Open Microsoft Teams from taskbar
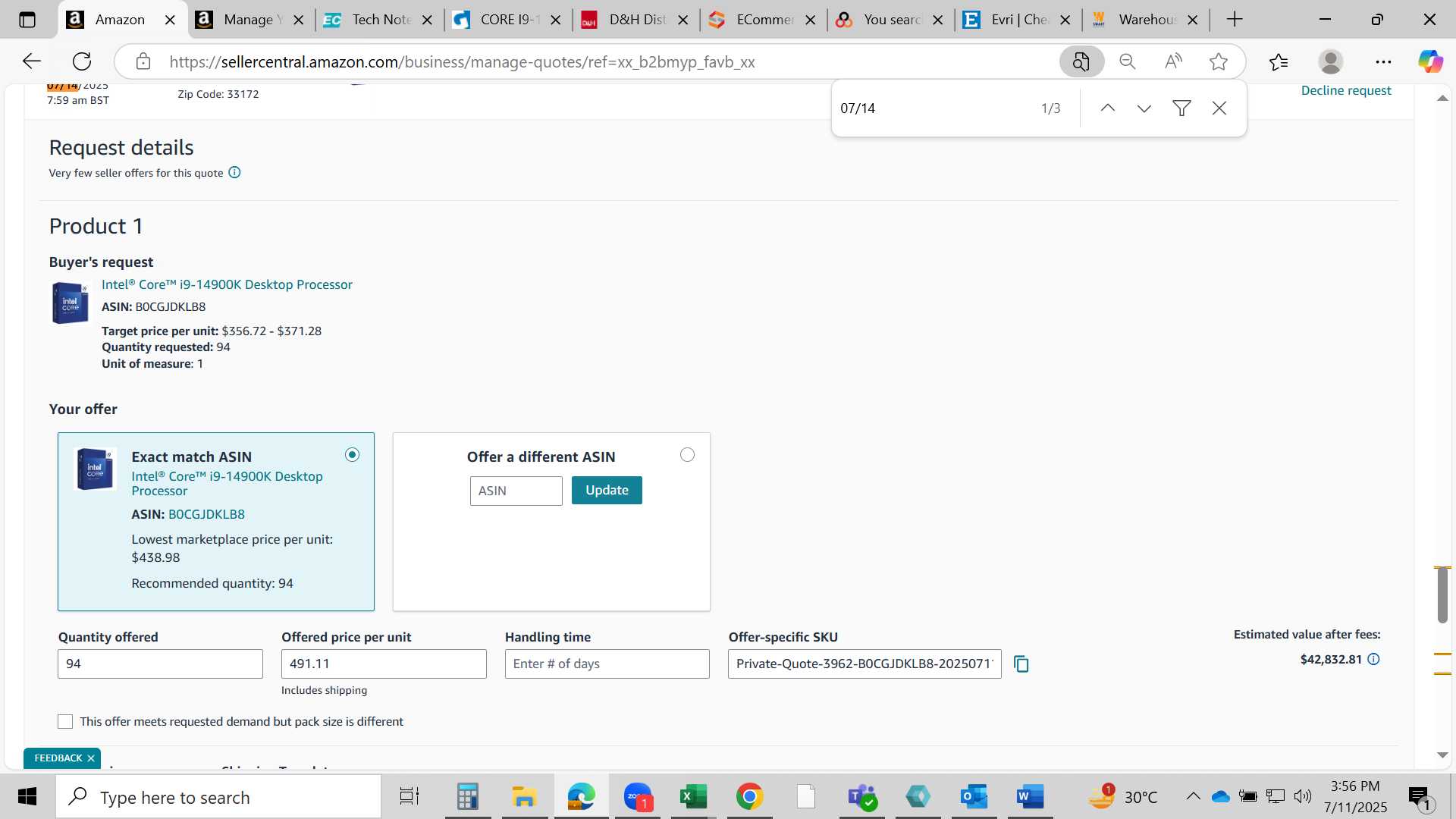The height and width of the screenshot is (819, 1456). 862,797
